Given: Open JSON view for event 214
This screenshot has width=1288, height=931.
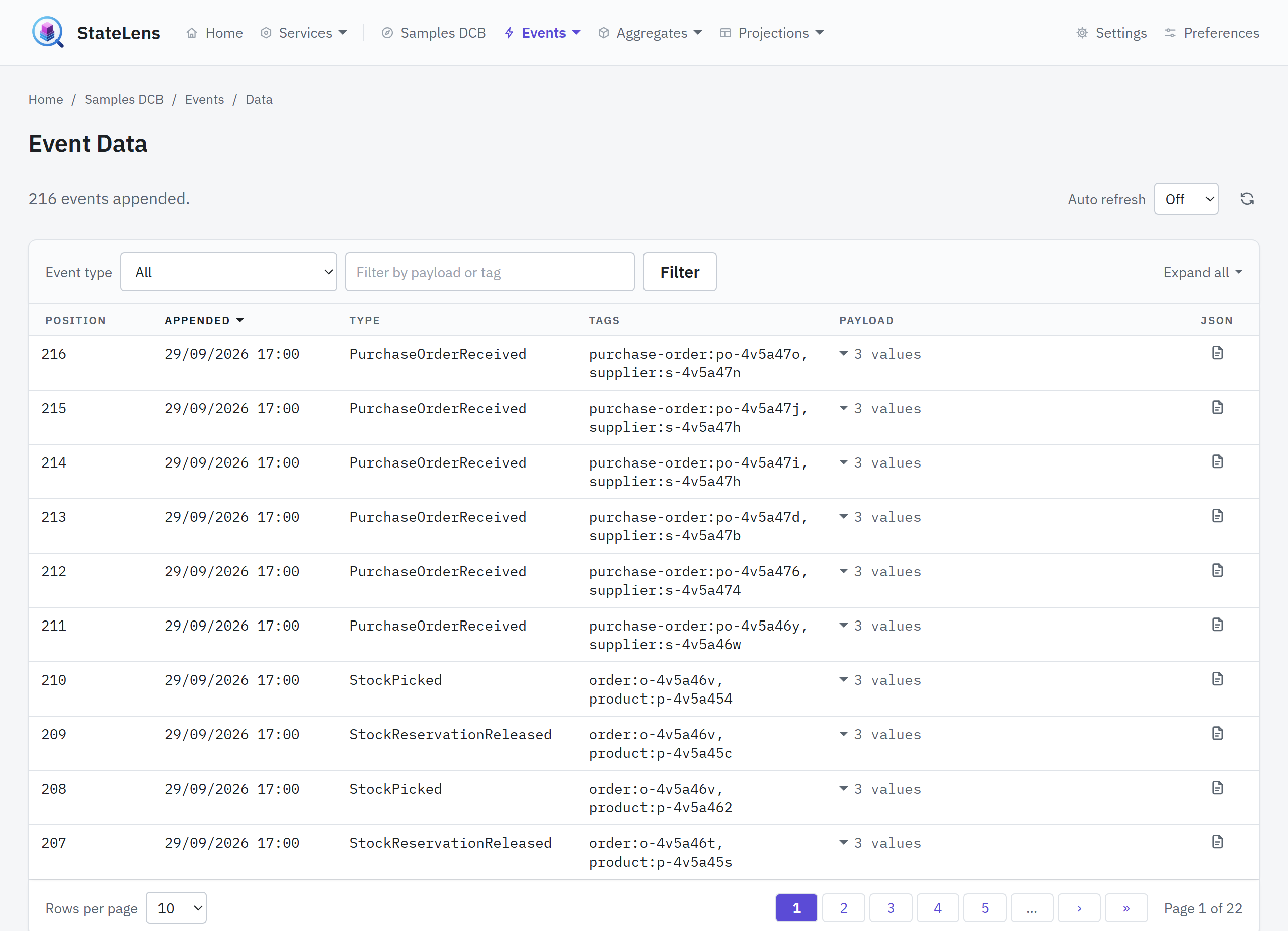Looking at the screenshot, I should pyautogui.click(x=1217, y=461).
